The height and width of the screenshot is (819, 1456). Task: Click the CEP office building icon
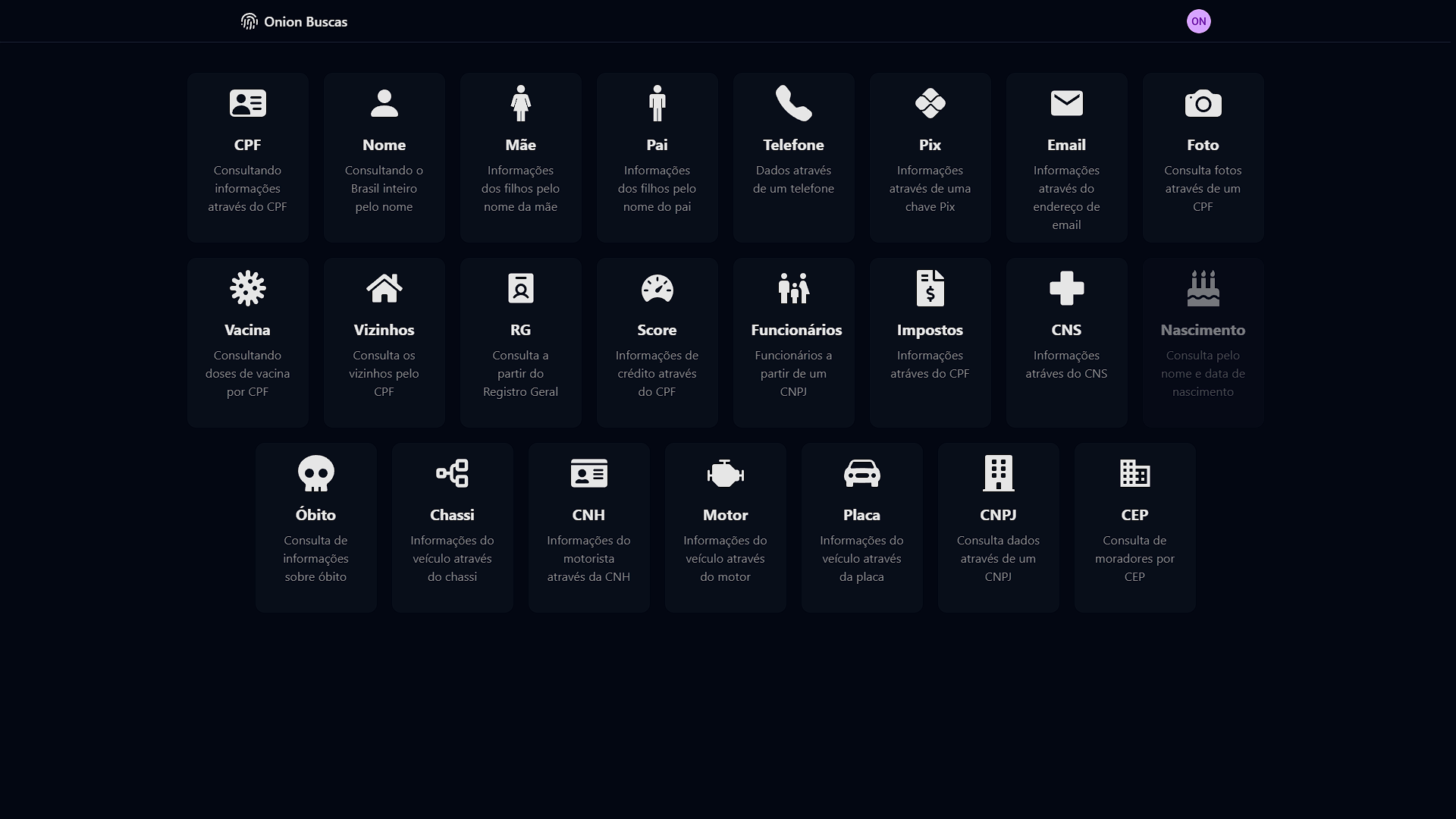pyautogui.click(x=1135, y=473)
